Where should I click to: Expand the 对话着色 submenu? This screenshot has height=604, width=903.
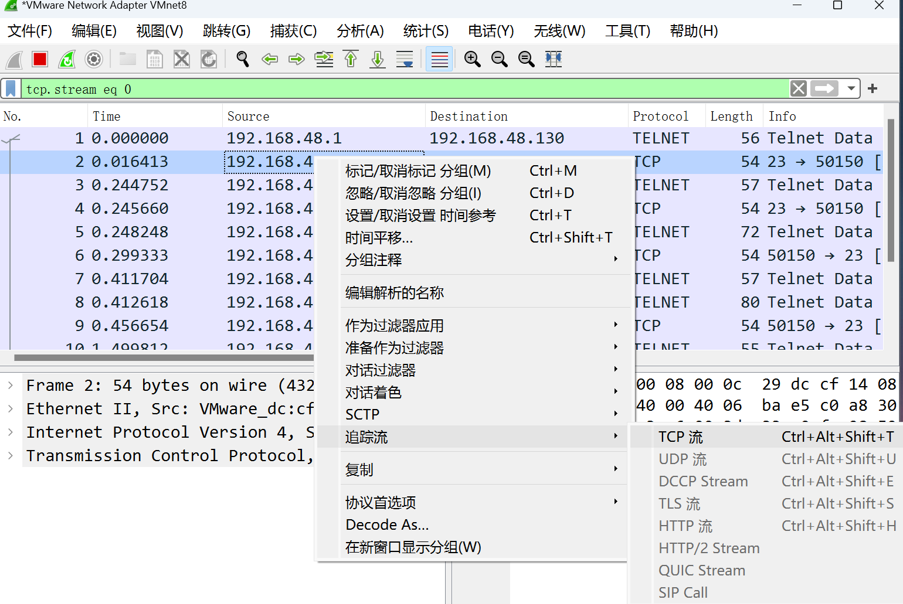[472, 392]
